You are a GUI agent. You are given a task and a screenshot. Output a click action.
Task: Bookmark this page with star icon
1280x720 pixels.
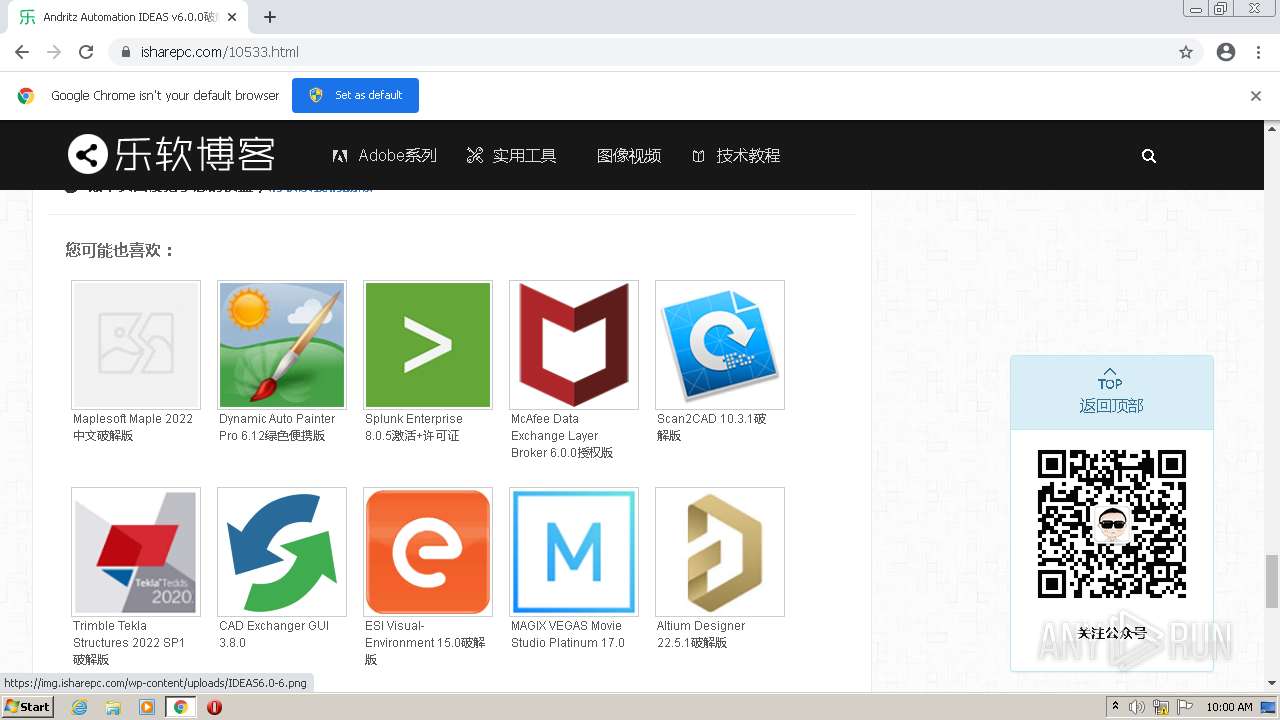(x=1186, y=52)
